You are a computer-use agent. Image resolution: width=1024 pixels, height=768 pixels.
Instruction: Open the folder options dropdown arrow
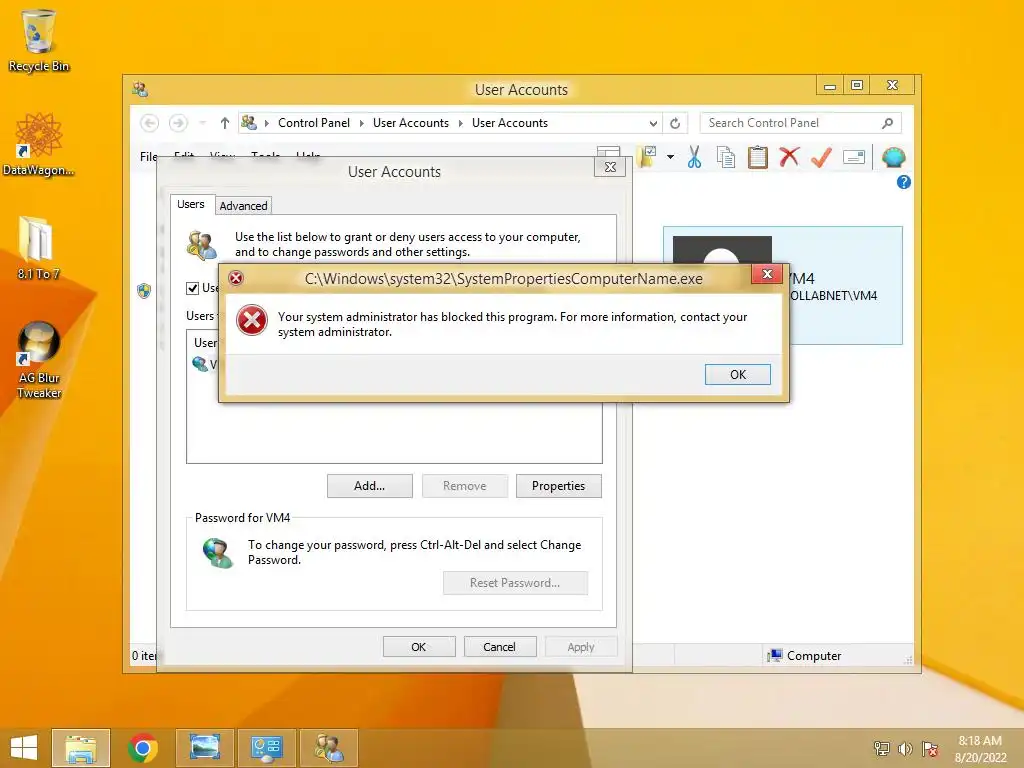point(670,157)
